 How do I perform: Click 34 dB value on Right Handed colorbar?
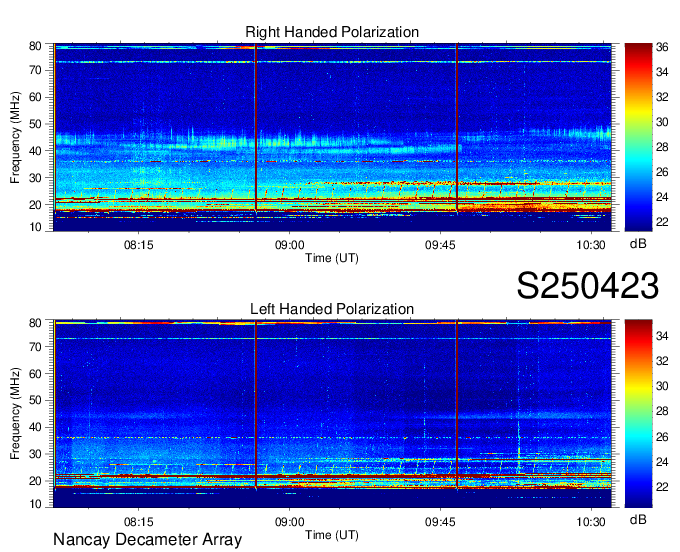click(x=662, y=72)
